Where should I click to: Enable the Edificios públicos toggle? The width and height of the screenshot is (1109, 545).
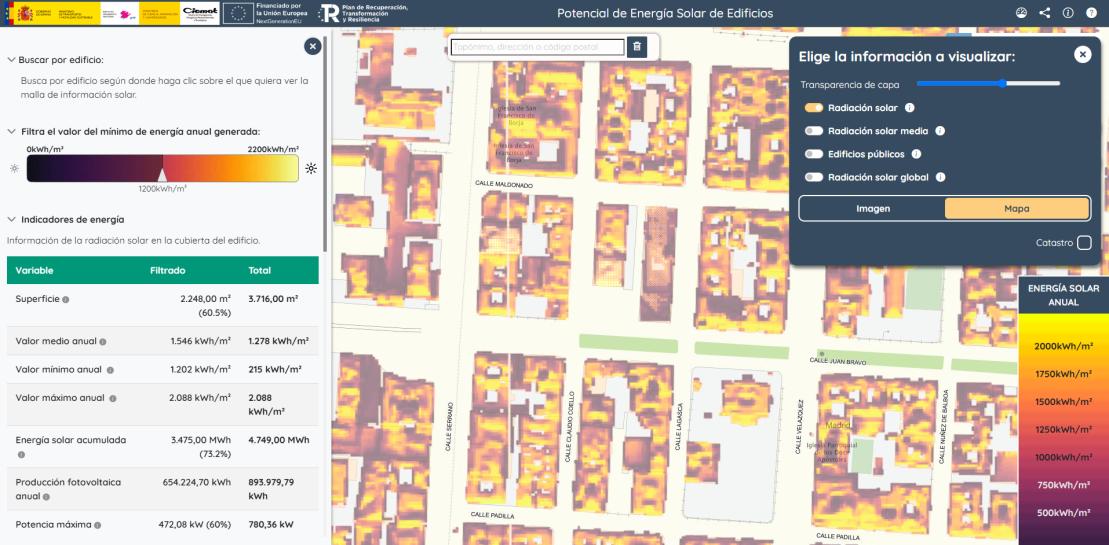pos(814,154)
